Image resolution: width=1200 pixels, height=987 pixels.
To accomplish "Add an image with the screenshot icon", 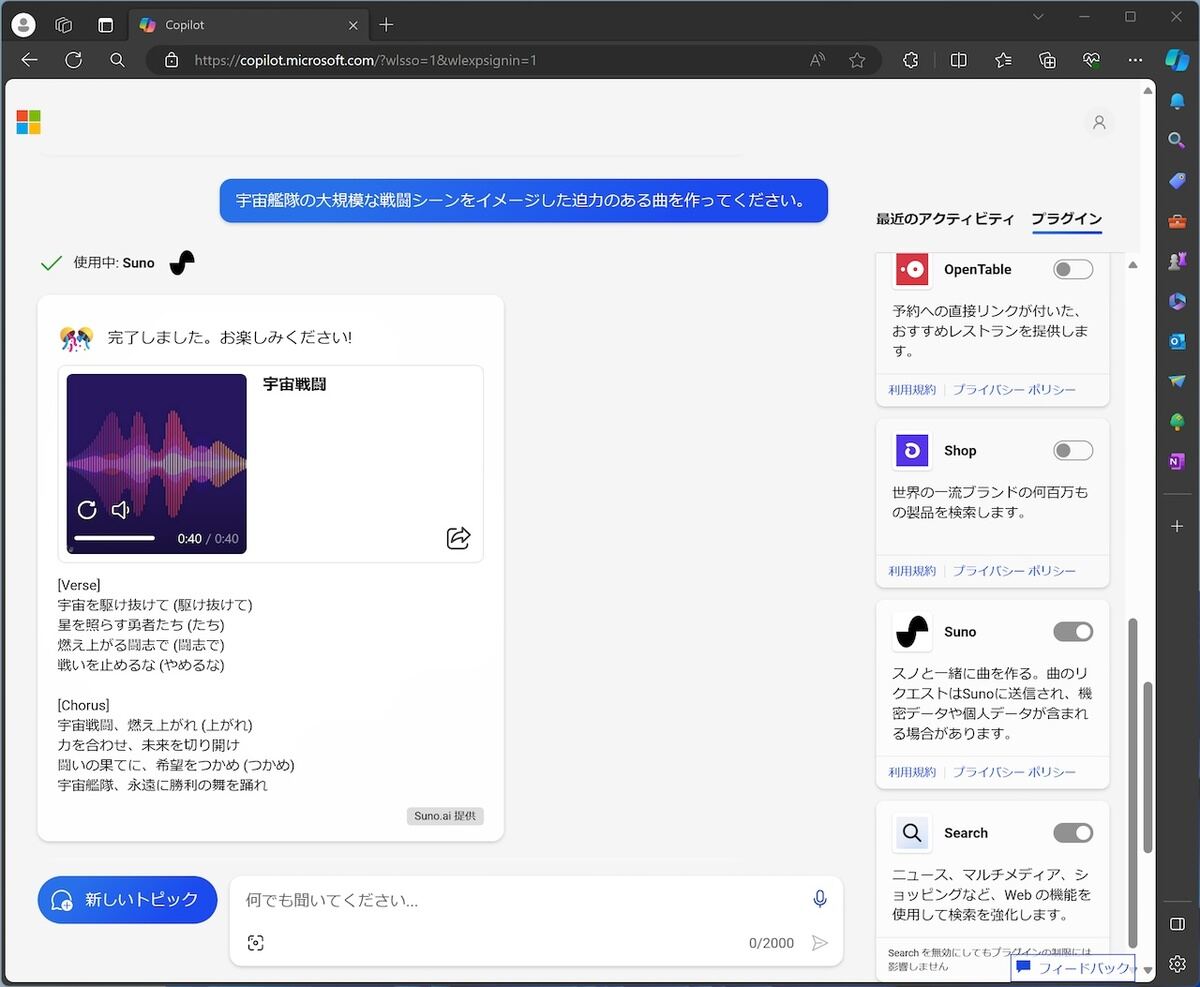I will [x=255, y=943].
